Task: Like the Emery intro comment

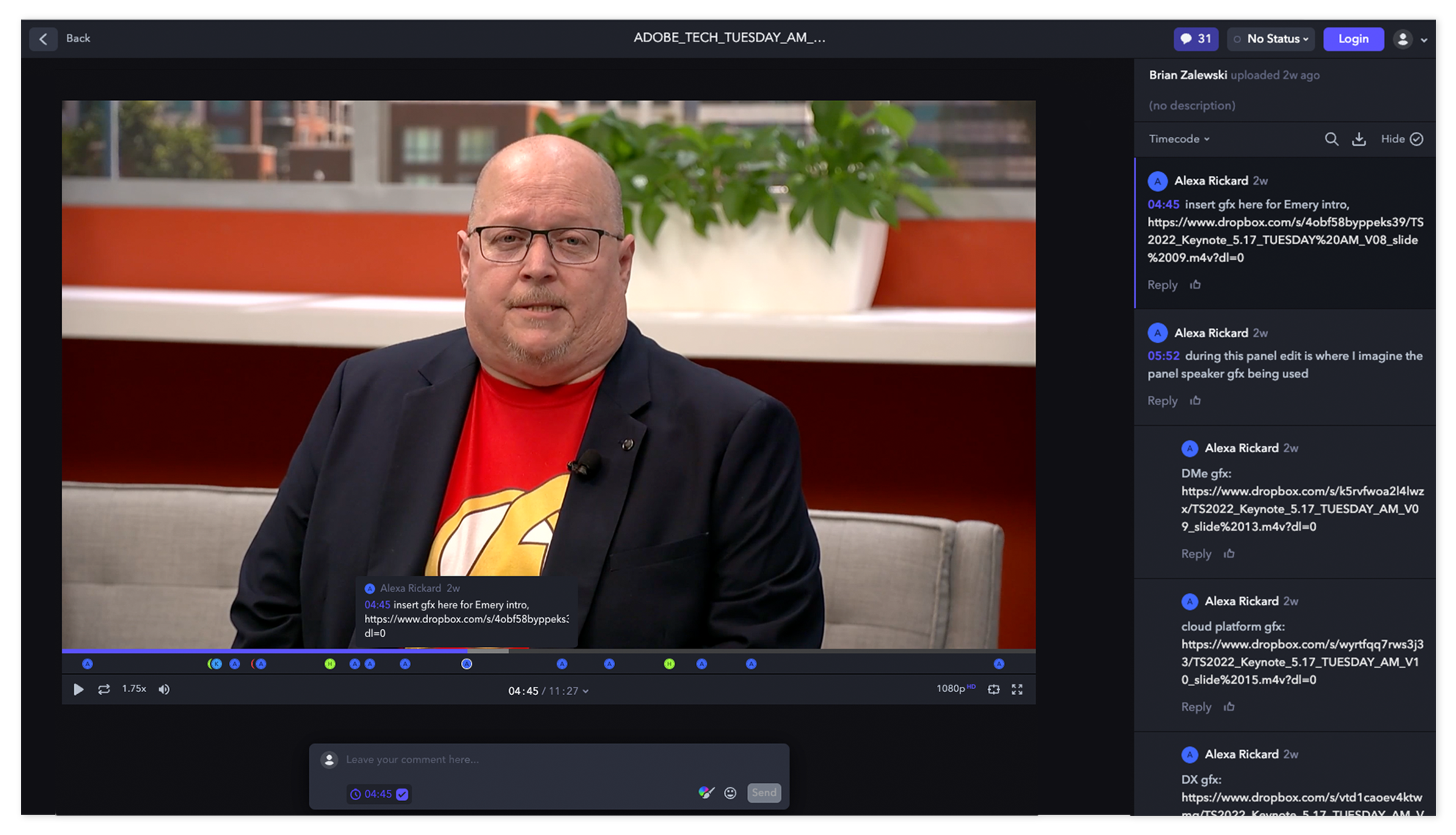Action: [x=1195, y=285]
